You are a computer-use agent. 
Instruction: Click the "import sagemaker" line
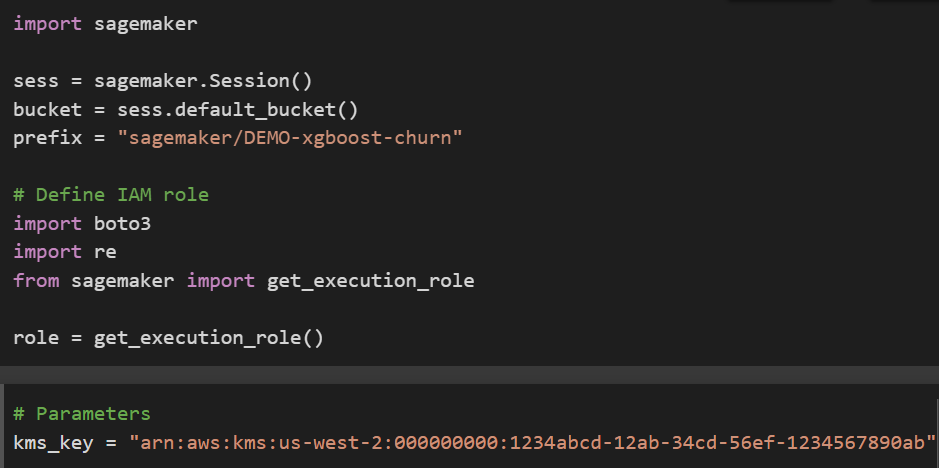[105, 24]
